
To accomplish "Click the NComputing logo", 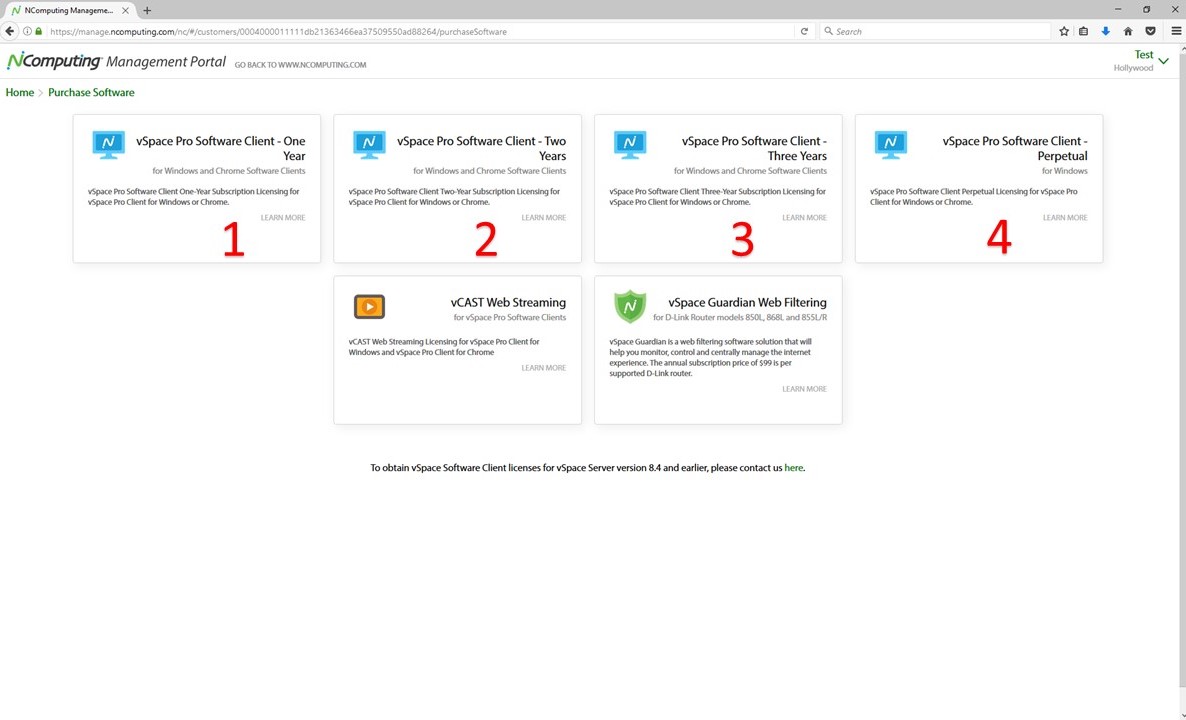I will pos(54,61).
